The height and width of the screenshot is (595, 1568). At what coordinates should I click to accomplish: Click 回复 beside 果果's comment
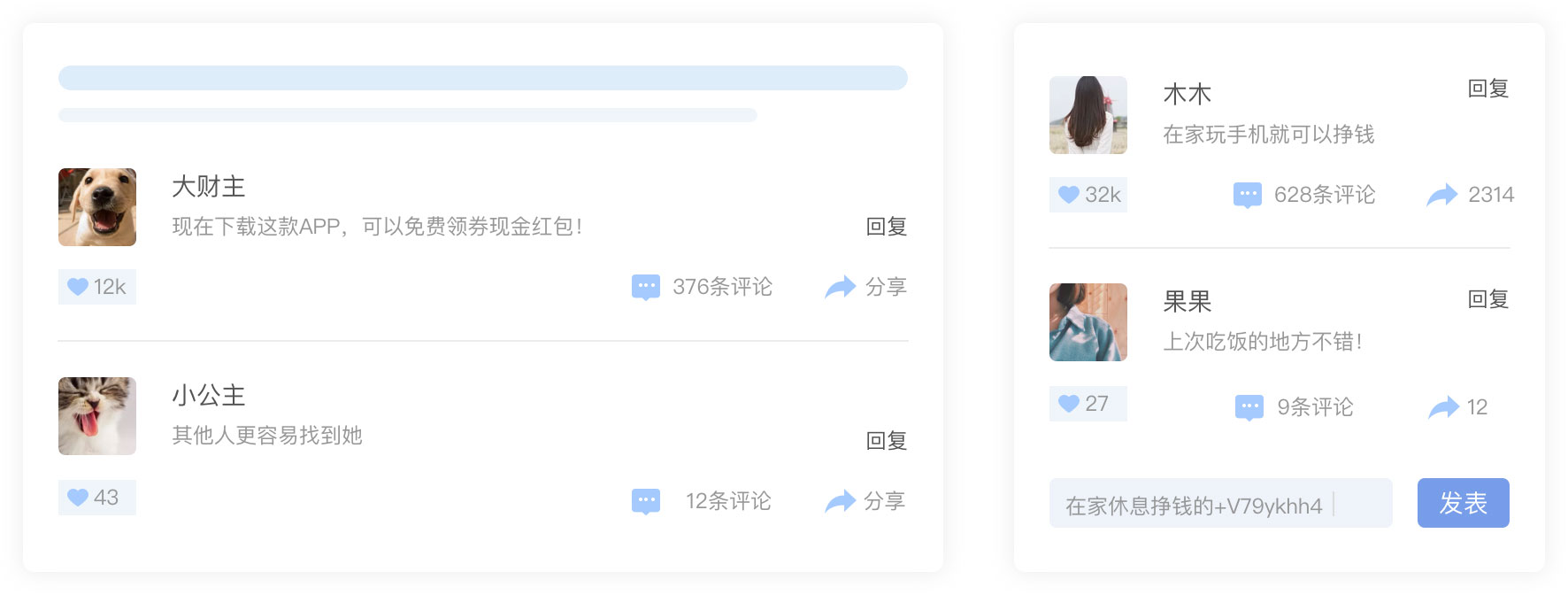pyautogui.click(x=1488, y=299)
